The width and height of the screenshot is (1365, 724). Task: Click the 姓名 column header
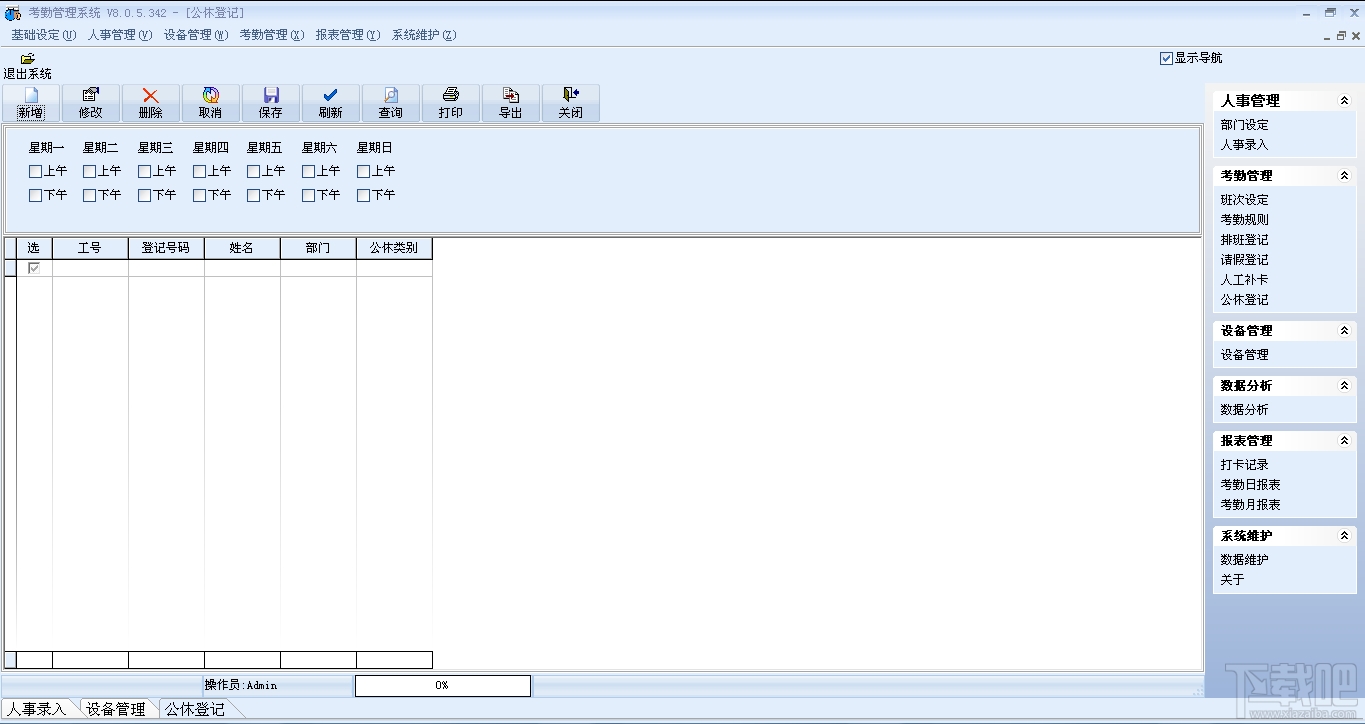[x=242, y=248]
